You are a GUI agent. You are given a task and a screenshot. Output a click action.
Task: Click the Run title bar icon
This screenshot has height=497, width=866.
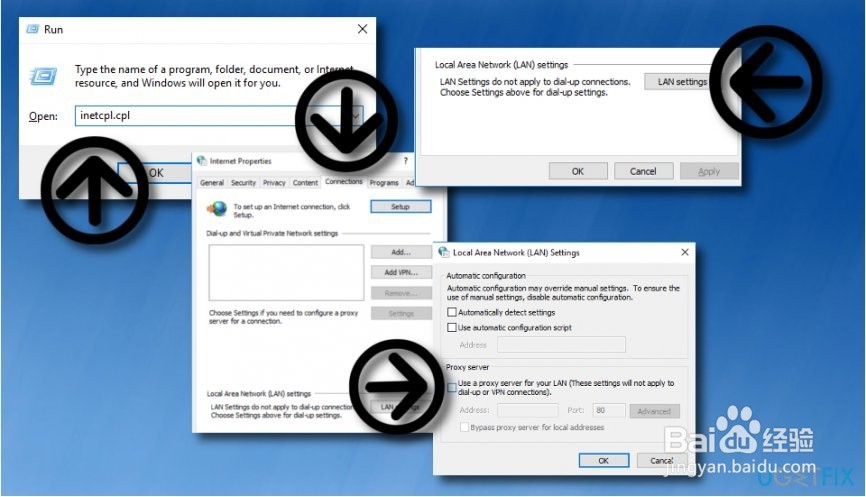click(33, 29)
